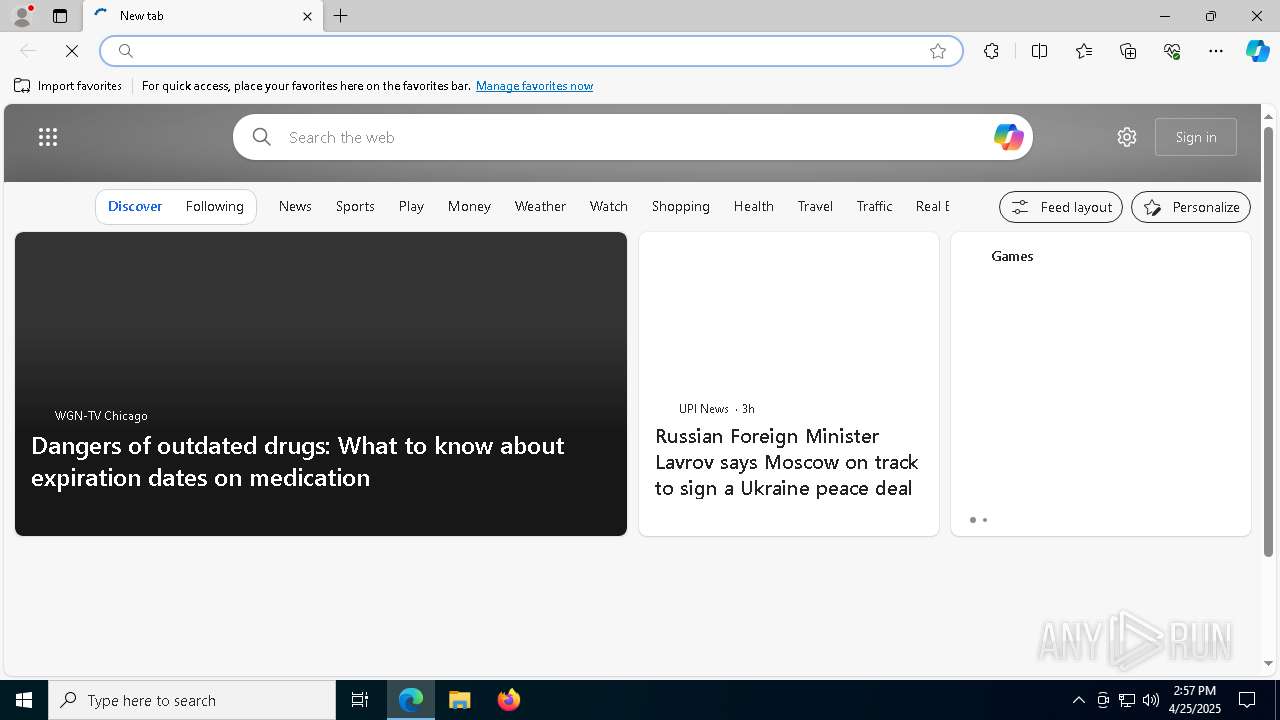Click the scrollbar down arrow
The image size is (1280, 720).
(x=1268, y=663)
